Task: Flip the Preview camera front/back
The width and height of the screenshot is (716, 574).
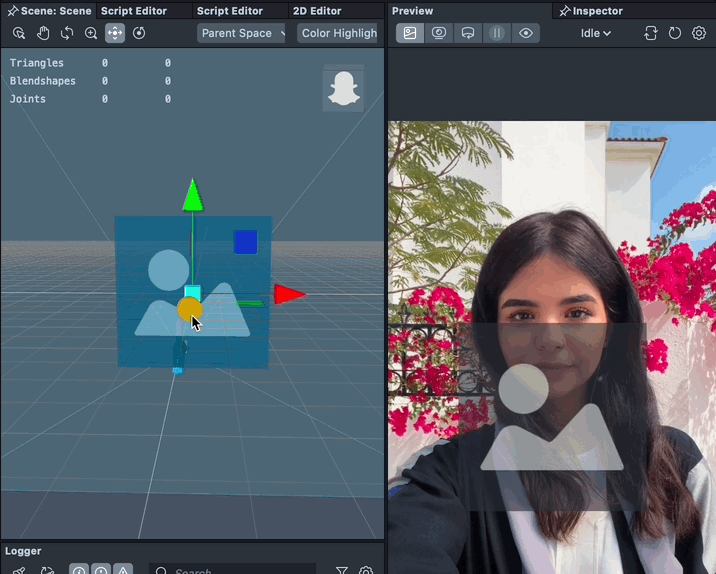Action: [x=651, y=33]
